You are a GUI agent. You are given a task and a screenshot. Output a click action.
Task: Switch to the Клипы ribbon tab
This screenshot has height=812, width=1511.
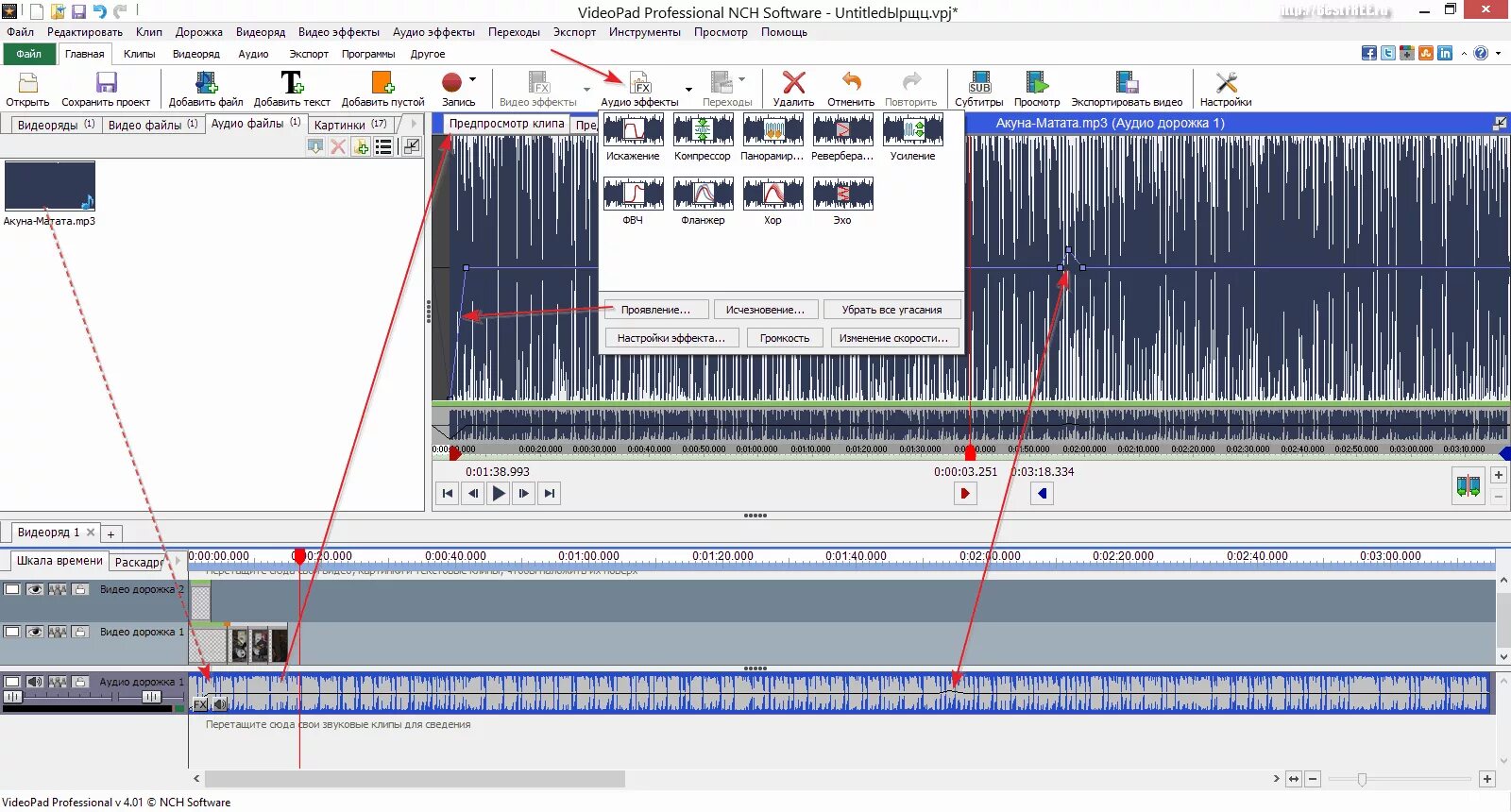click(x=139, y=54)
